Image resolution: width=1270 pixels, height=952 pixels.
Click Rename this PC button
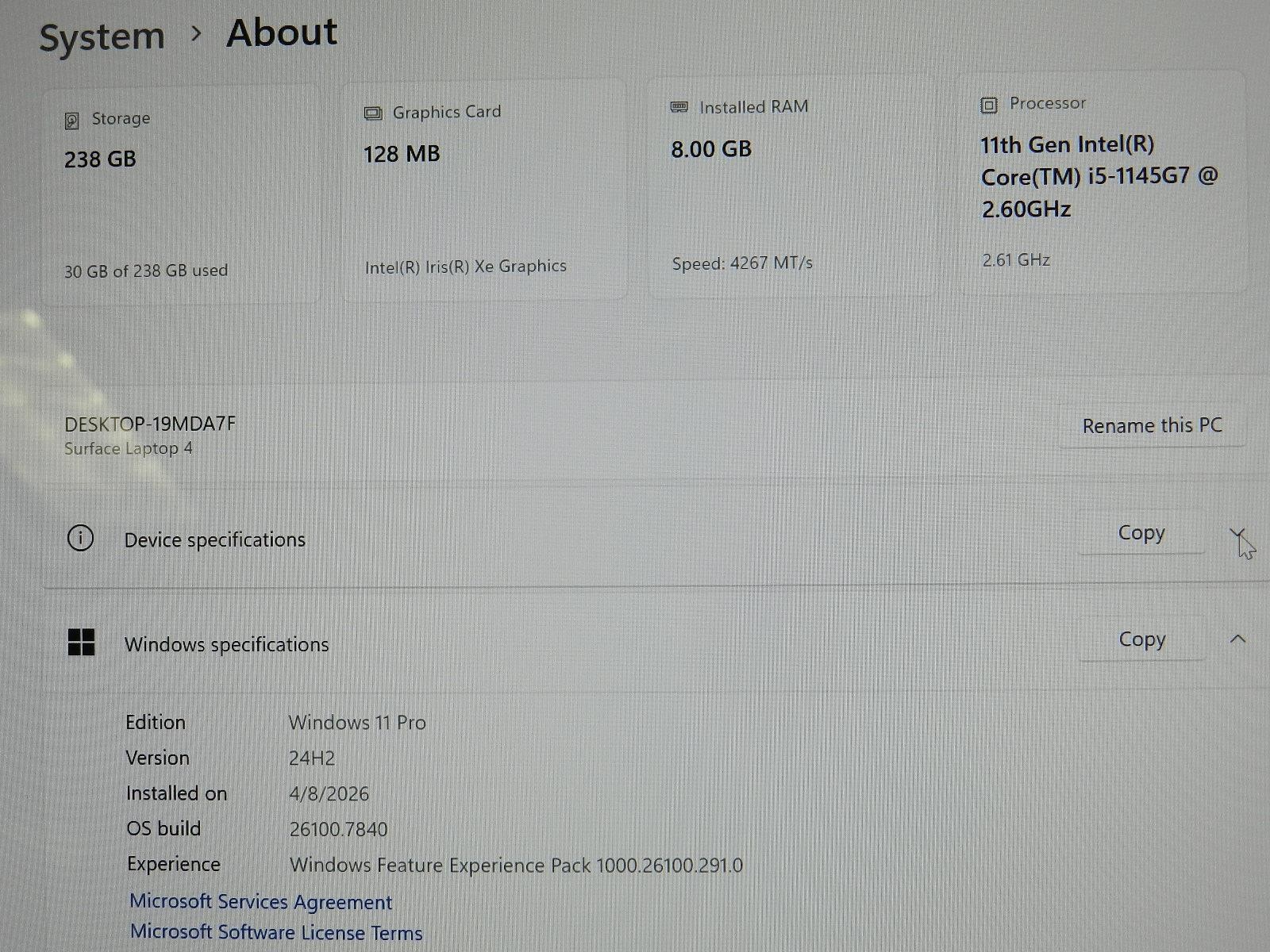point(1153,426)
